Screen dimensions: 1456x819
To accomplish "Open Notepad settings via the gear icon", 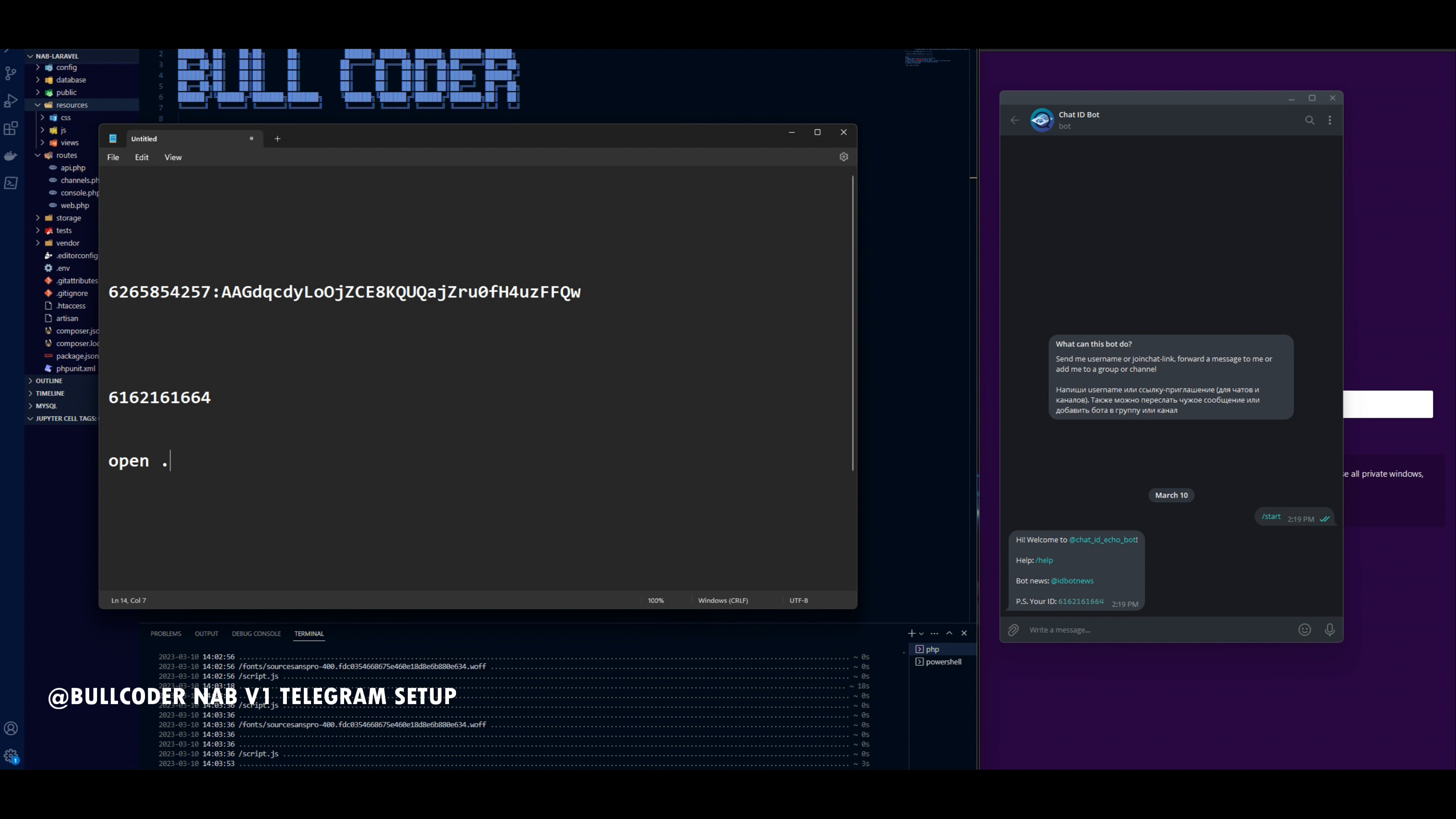I will click(x=843, y=156).
